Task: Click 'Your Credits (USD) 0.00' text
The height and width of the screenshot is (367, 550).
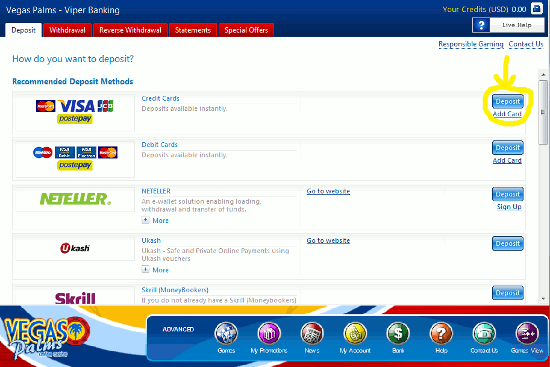Action: tap(484, 9)
